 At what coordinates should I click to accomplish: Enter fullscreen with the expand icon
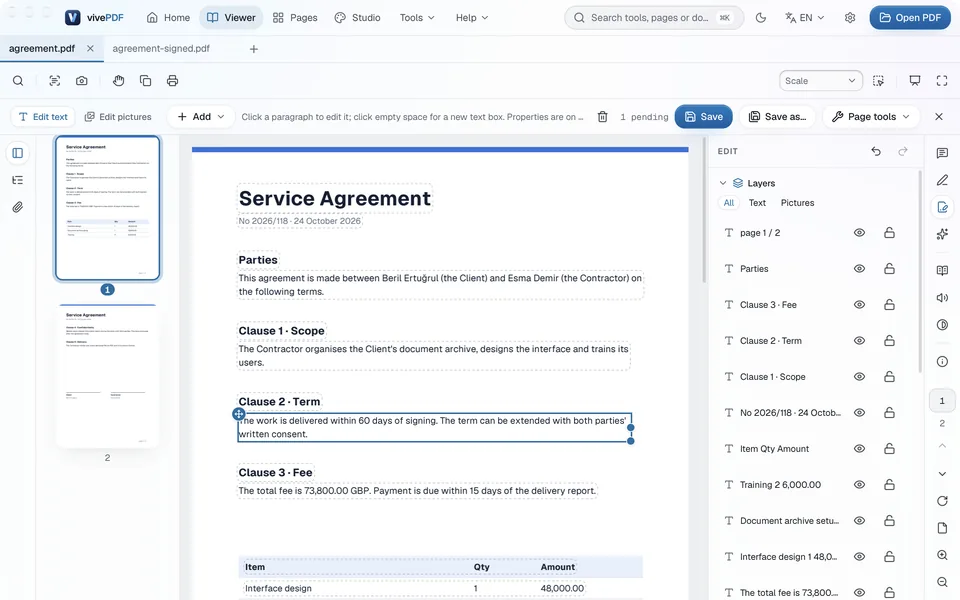(x=942, y=81)
